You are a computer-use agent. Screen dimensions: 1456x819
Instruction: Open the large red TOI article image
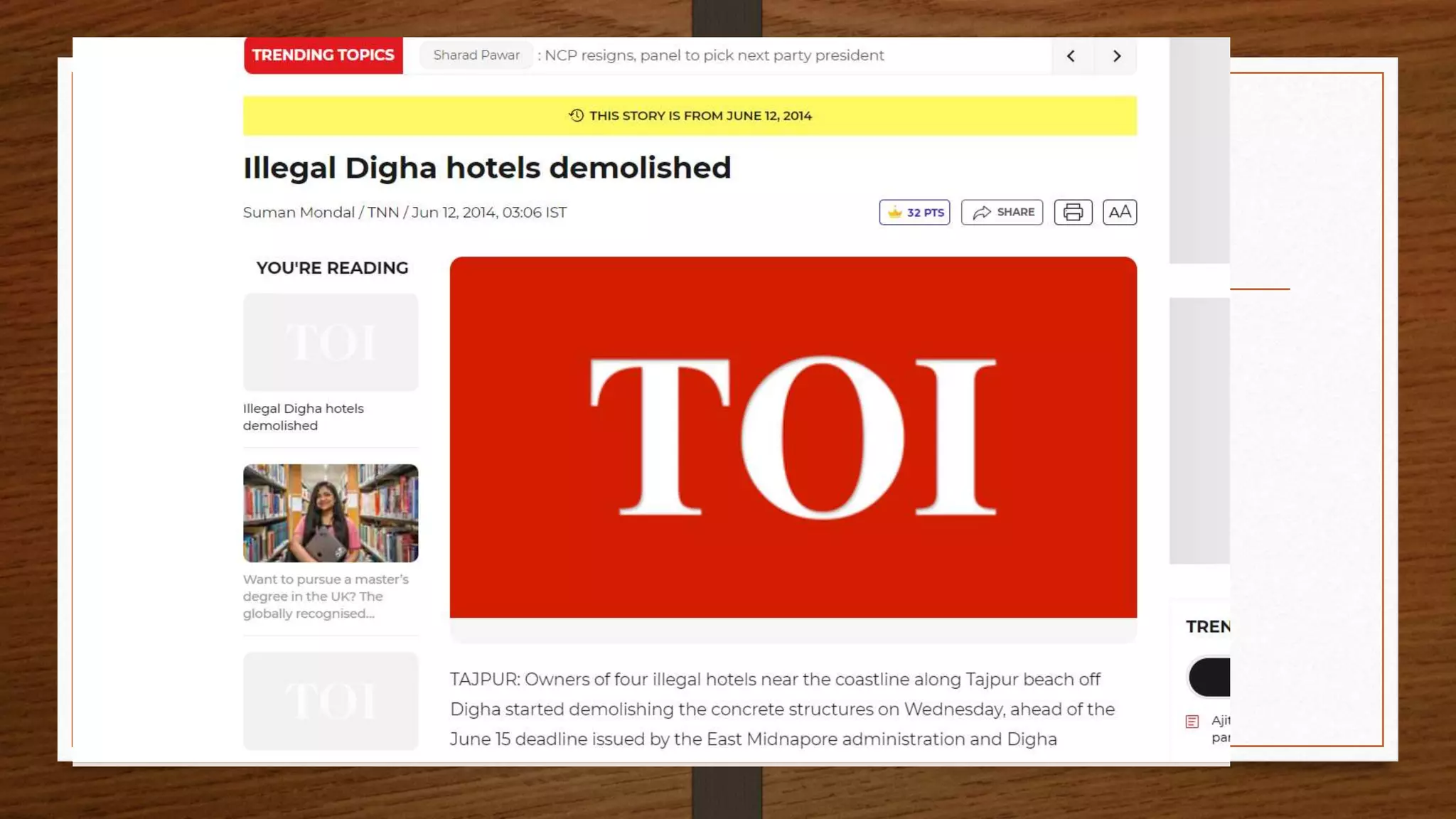pyautogui.click(x=793, y=437)
